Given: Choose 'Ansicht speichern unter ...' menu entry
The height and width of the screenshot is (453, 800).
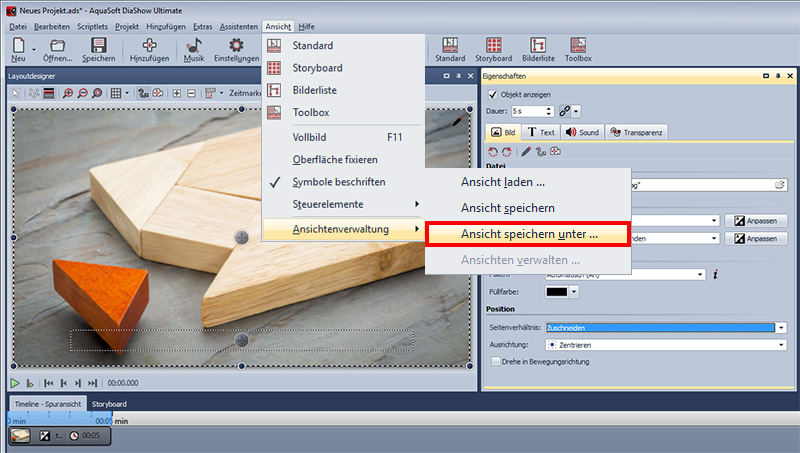Looking at the screenshot, I should (x=528, y=234).
